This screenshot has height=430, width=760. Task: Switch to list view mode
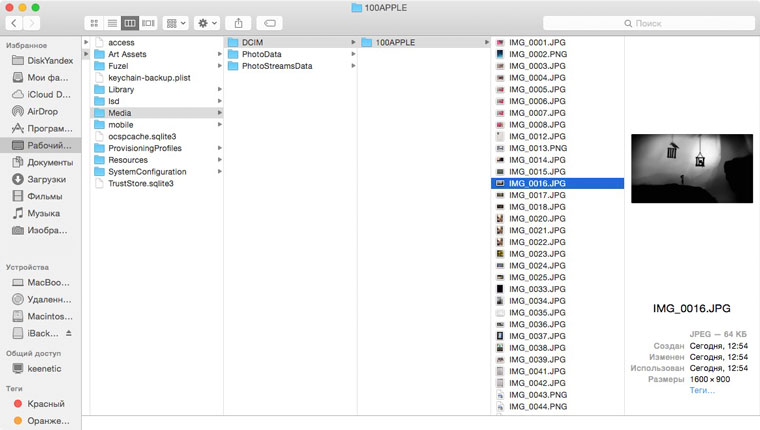pos(112,22)
